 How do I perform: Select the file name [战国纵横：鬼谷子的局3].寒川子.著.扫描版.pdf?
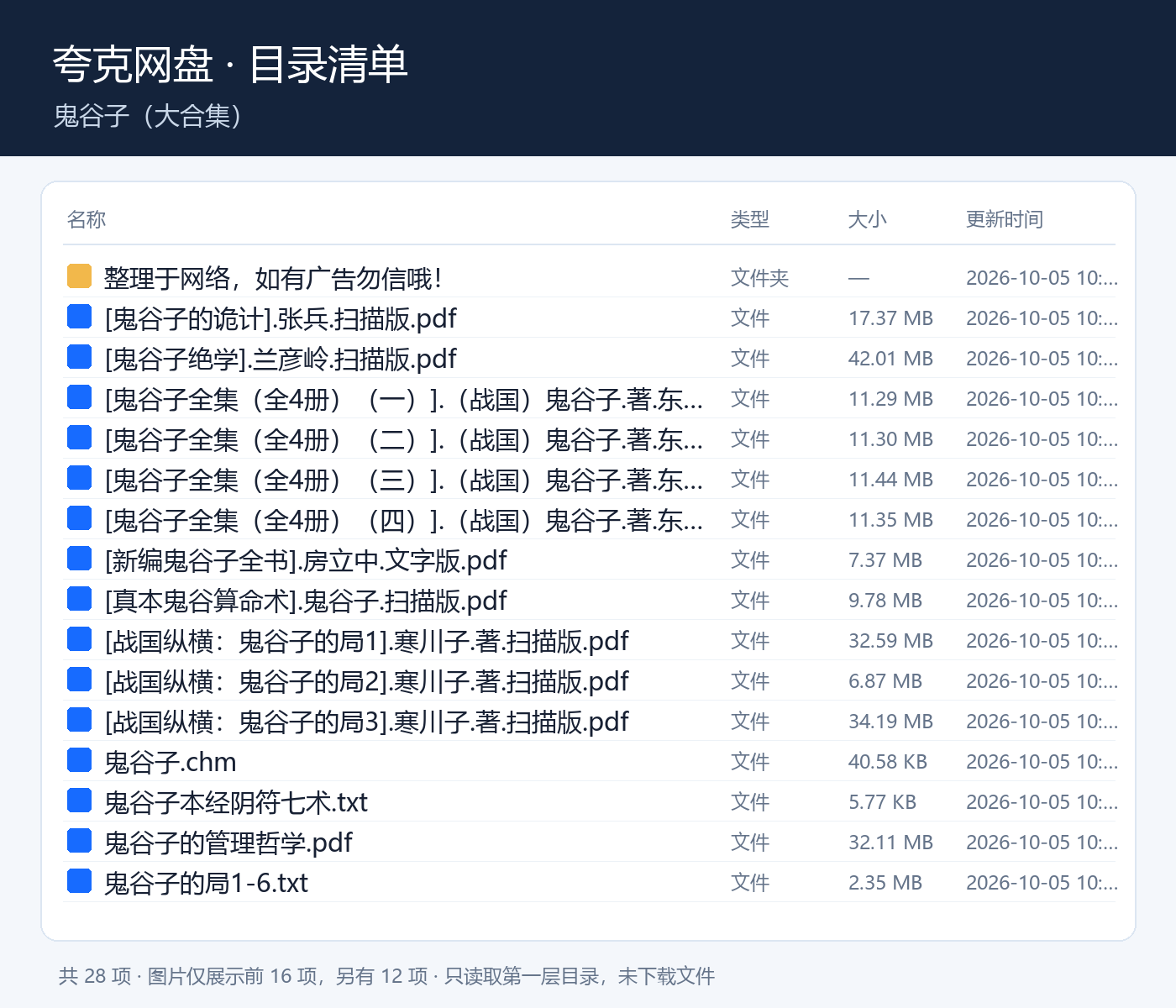pos(366,722)
